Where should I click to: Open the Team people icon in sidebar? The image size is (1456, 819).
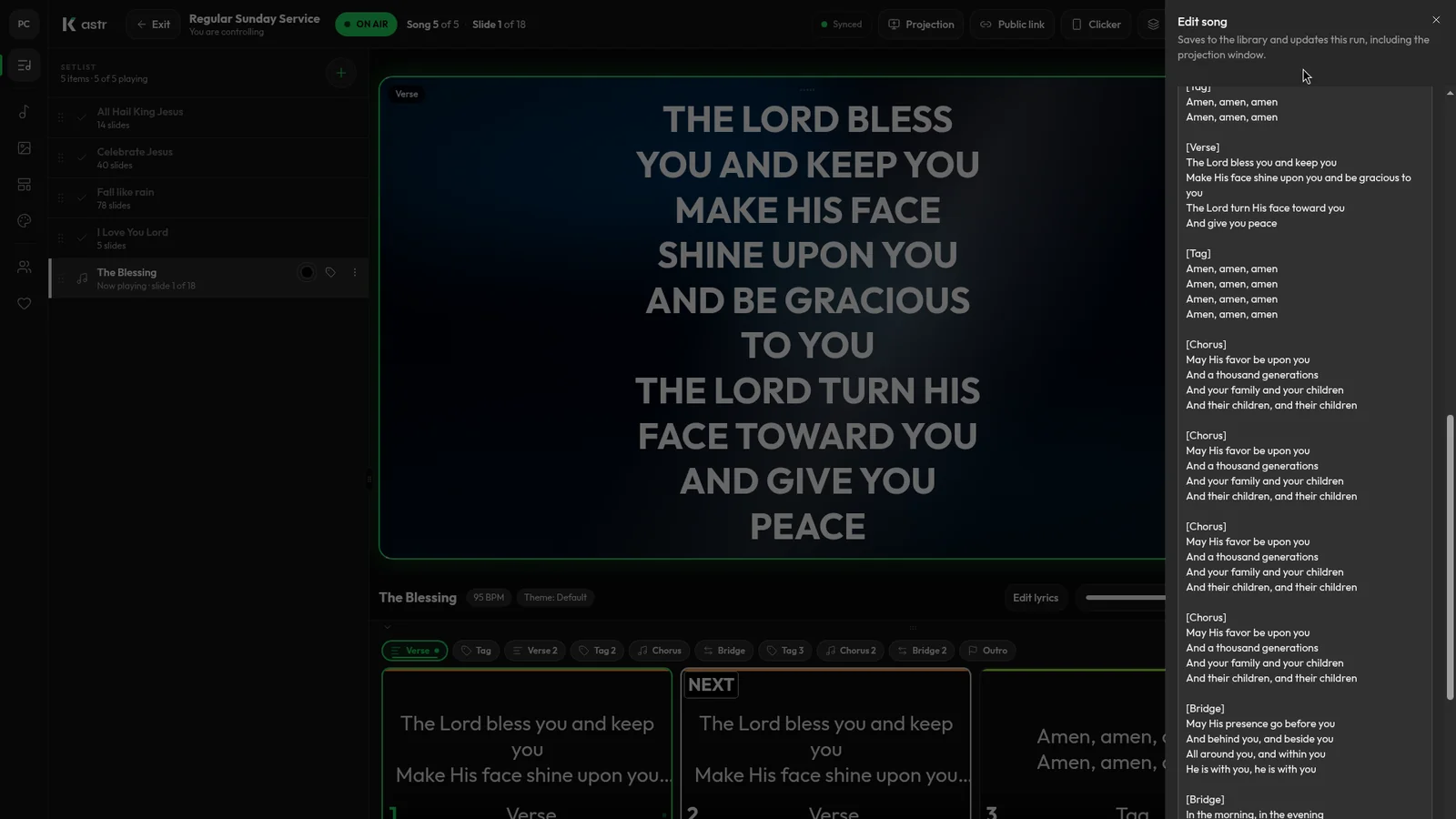[x=25, y=268]
